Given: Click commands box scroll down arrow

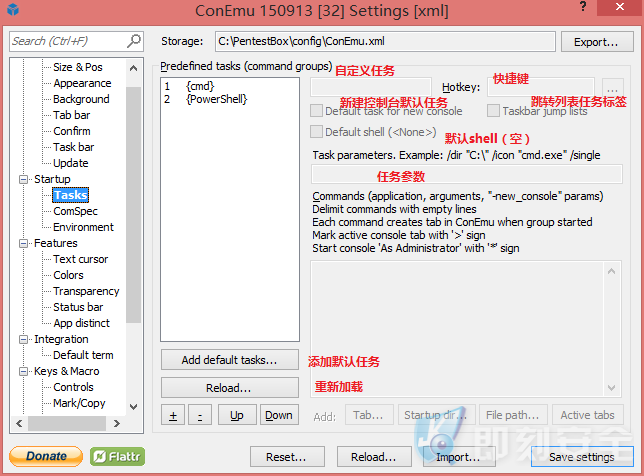Looking at the screenshot, I should tap(611, 387).
